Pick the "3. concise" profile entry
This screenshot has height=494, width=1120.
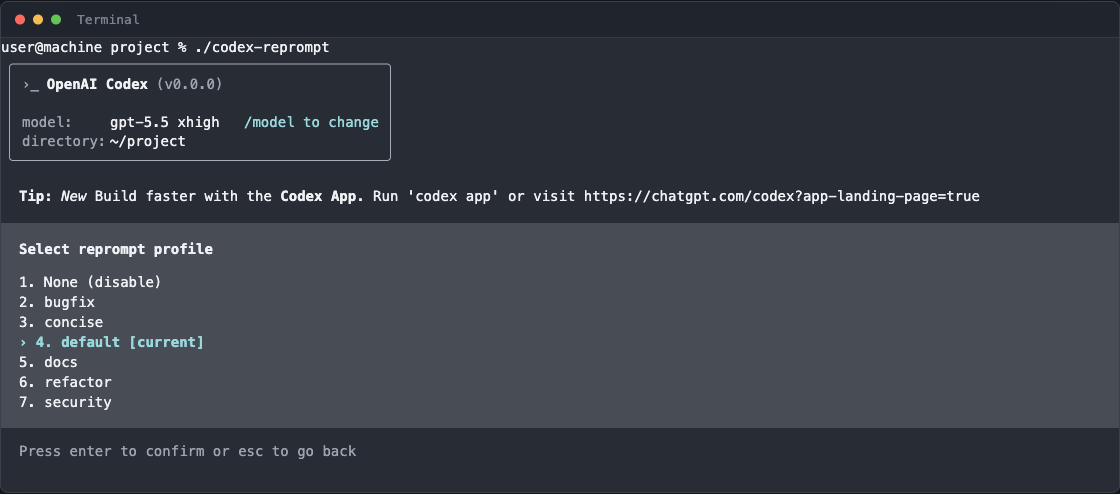pyautogui.click(x=61, y=322)
